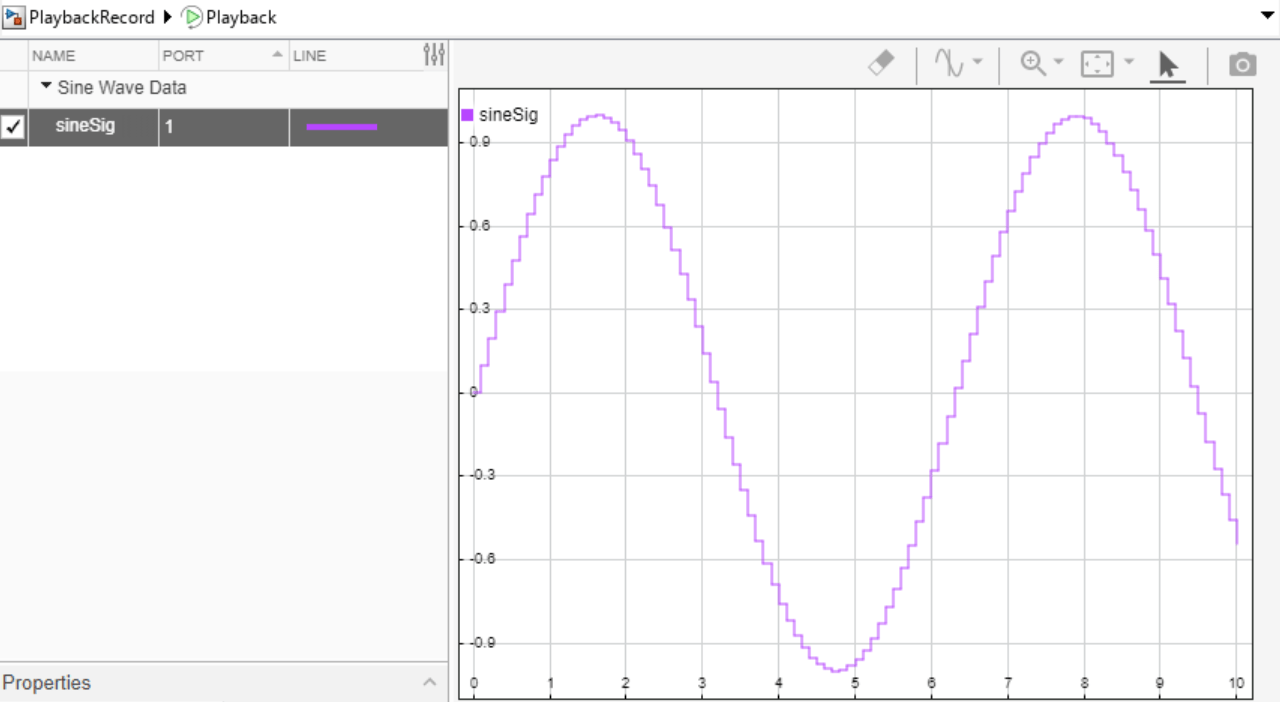Select the pointer selection tool
The height and width of the screenshot is (702, 1280).
(x=1167, y=64)
